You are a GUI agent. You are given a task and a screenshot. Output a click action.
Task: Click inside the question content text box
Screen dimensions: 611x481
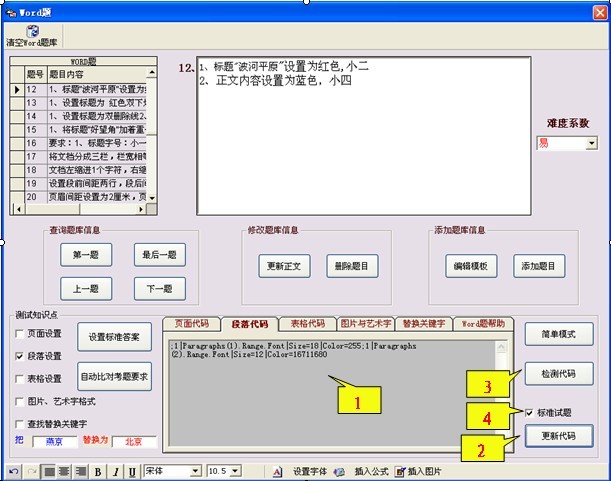click(364, 136)
